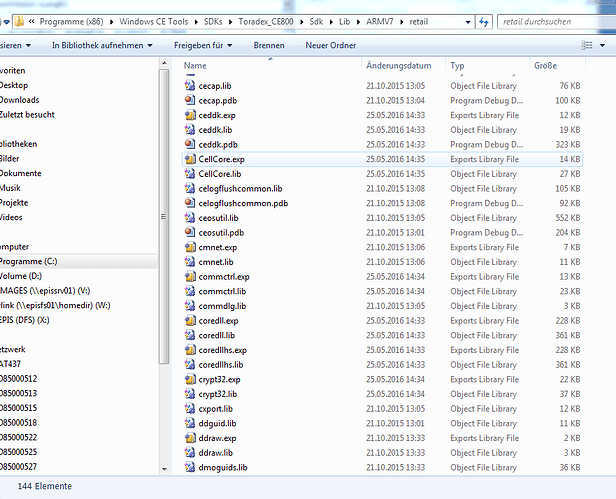Select file name 'coredllhs.exp'
Image resolution: width=616 pixels, height=499 pixels.
(222, 350)
